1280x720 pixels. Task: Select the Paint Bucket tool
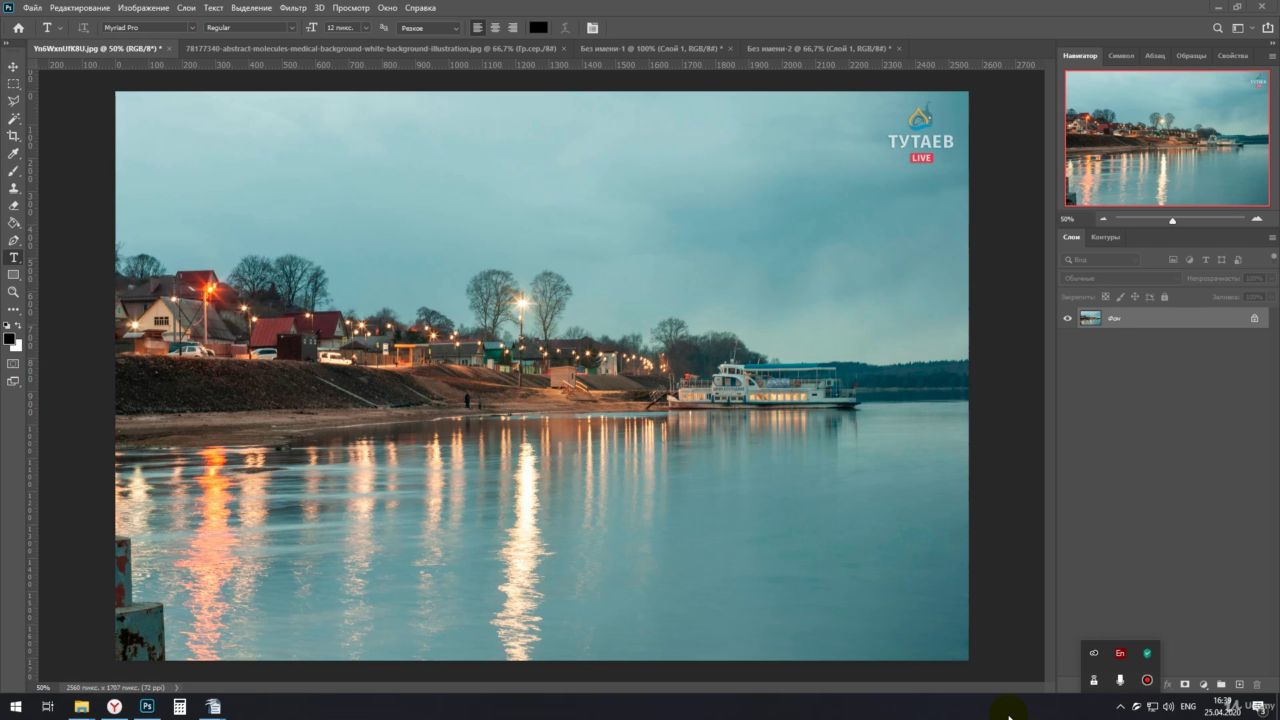(x=13, y=223)
